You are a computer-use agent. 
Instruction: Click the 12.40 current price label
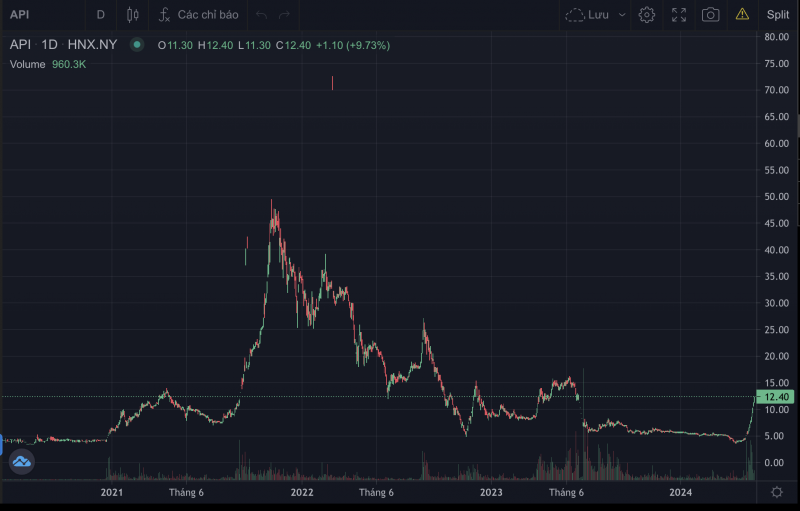click(x=778, y=397)
